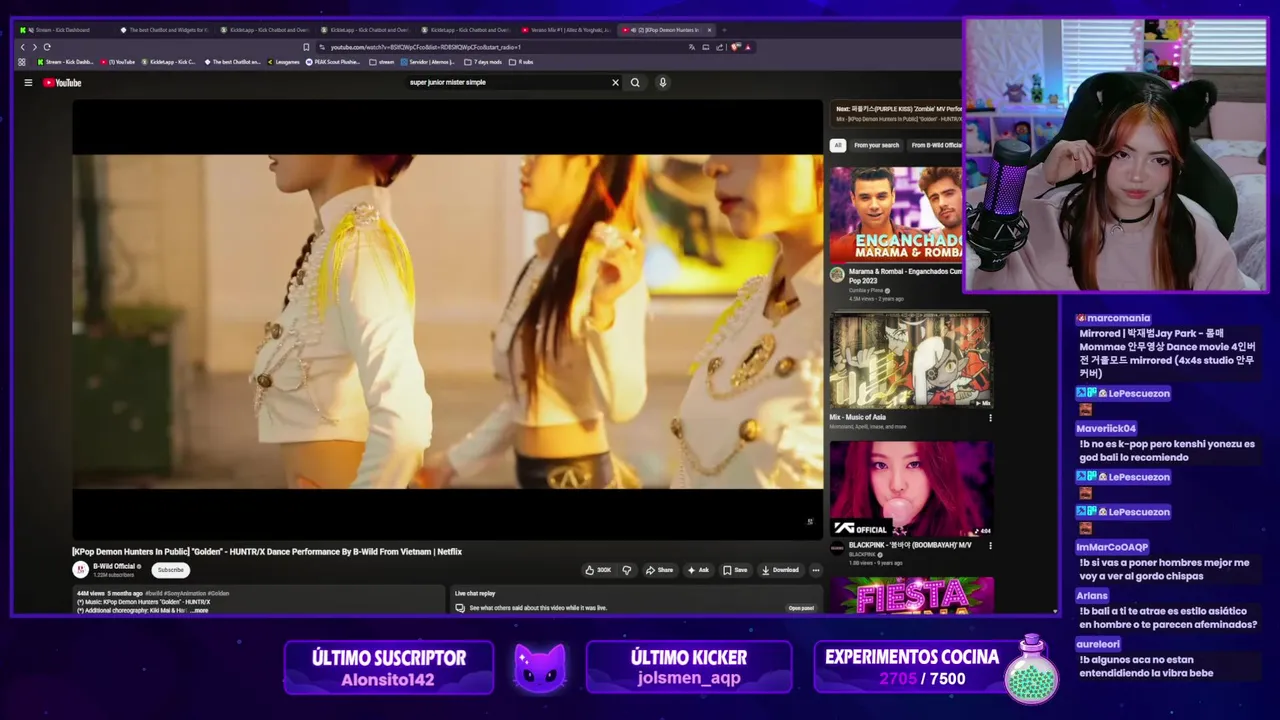Open the BLACKPINK BOOMBAYAH thumbnail

911,489
